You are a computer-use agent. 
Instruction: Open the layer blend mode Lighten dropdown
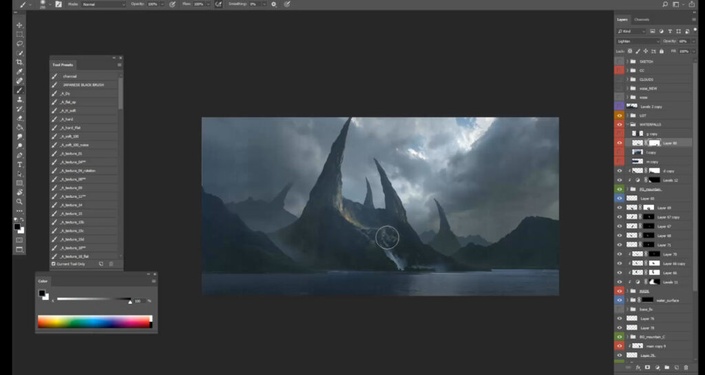tap(638, 41)
